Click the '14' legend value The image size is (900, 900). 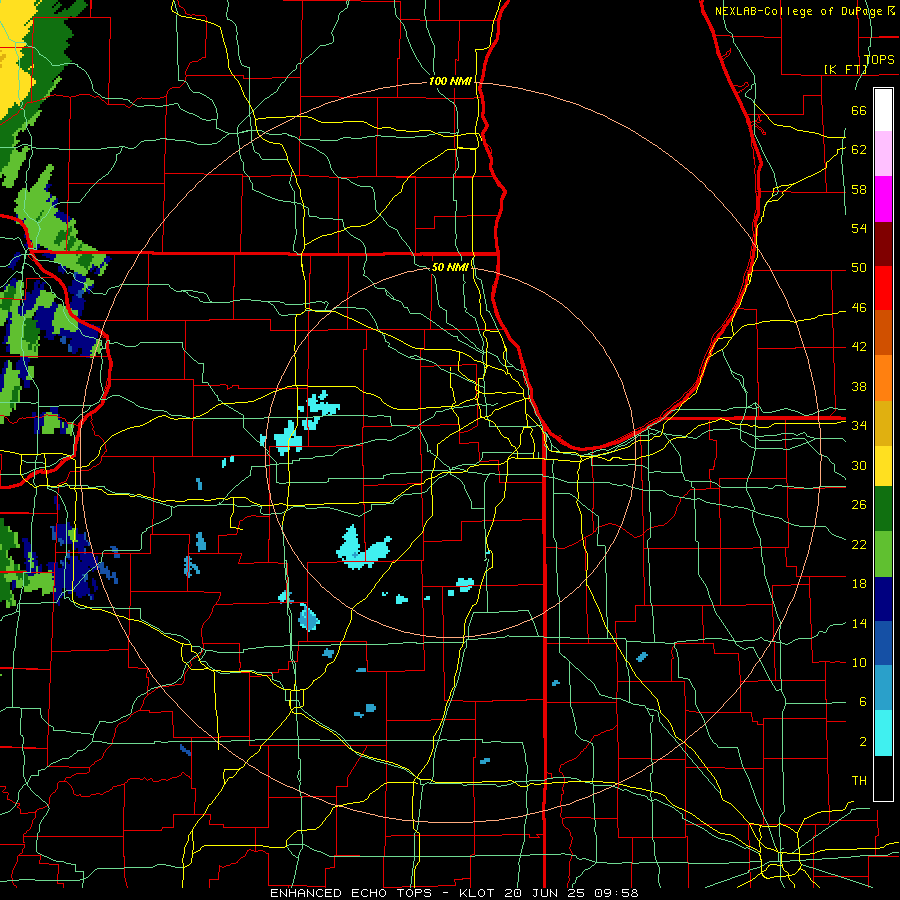coord(859,623)
